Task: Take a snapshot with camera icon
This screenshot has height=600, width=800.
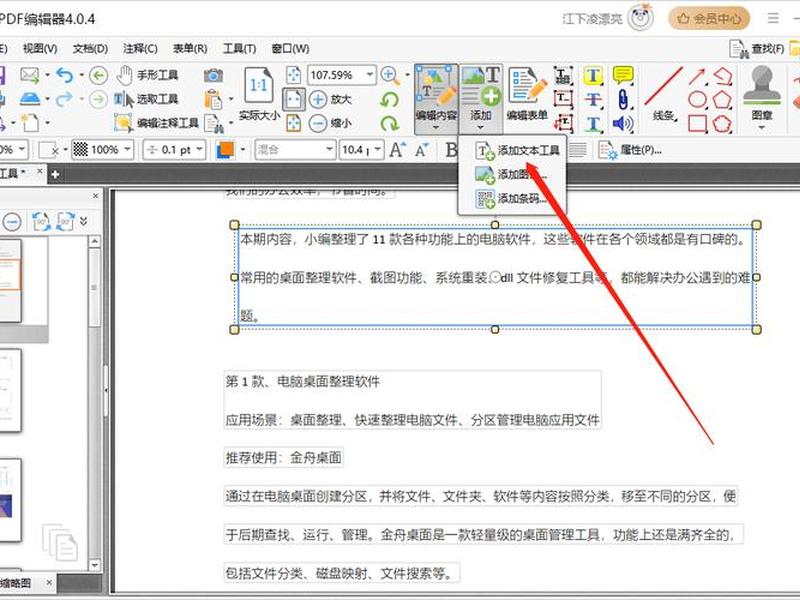Action: pyautogui.click(x=213, y=76)
